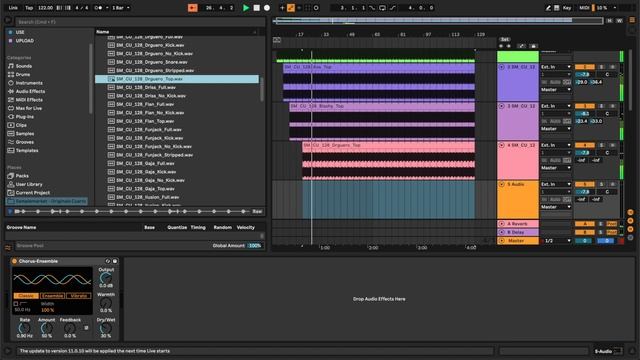The height and width of the screenshot is (360, 640).
Task: Start playback with the green Play button
Action: pos(246,8)
